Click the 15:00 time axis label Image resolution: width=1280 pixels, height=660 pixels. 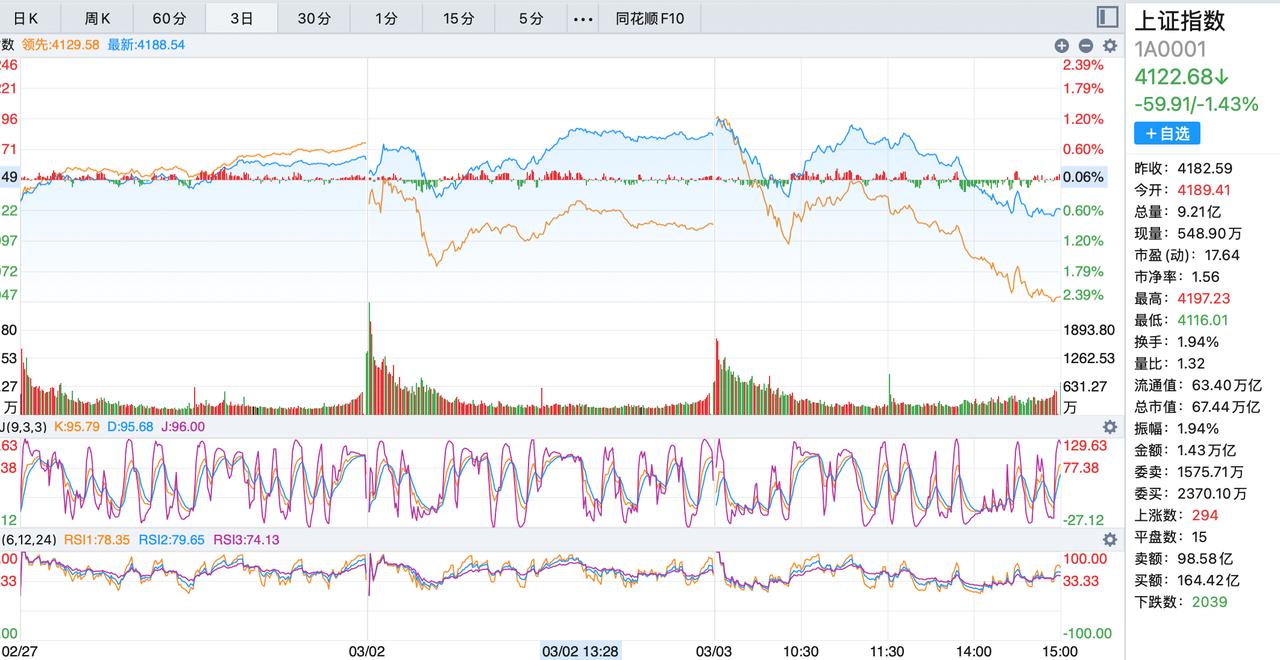pos(1060,651)
